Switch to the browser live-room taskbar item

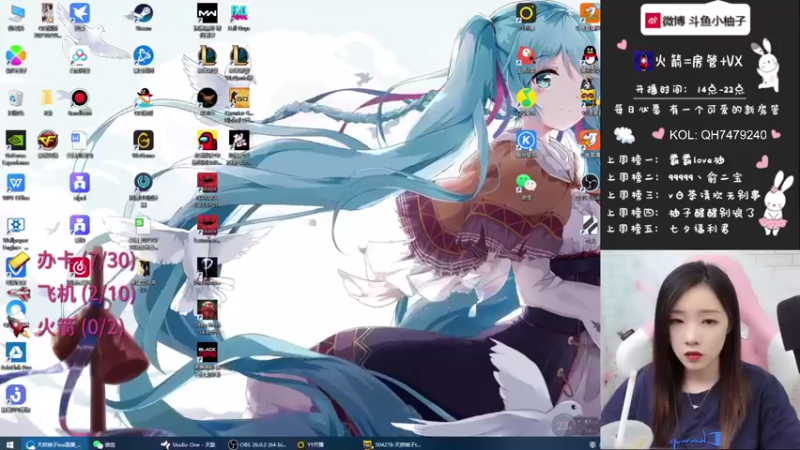(x=55, y=445)
